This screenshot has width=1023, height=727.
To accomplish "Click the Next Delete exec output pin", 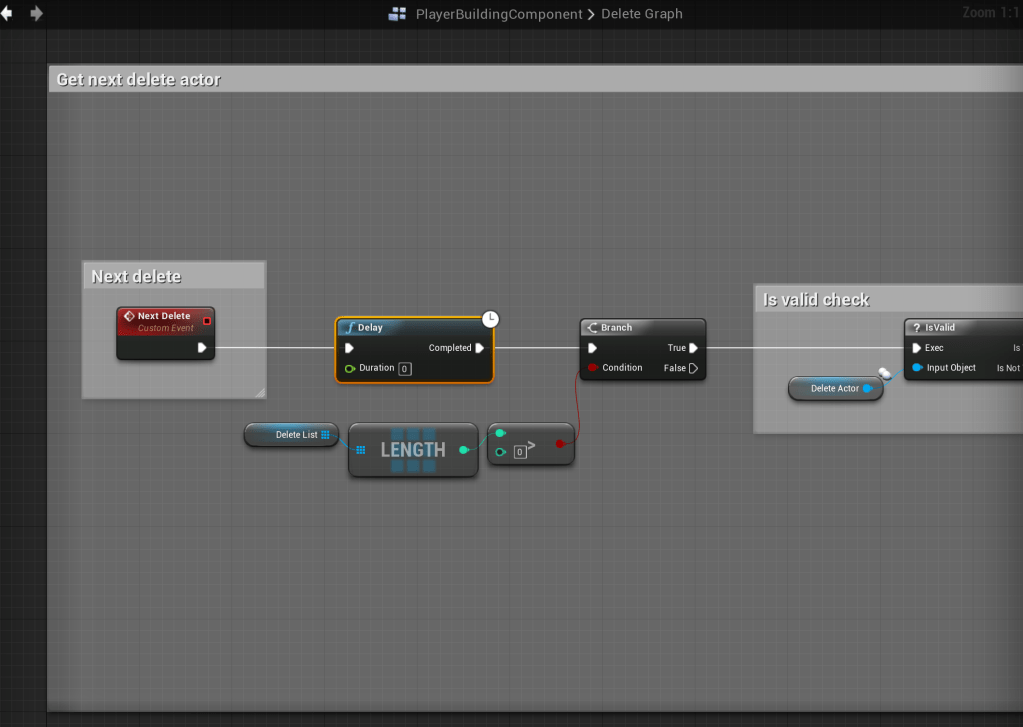I will [x=202, y=348].
